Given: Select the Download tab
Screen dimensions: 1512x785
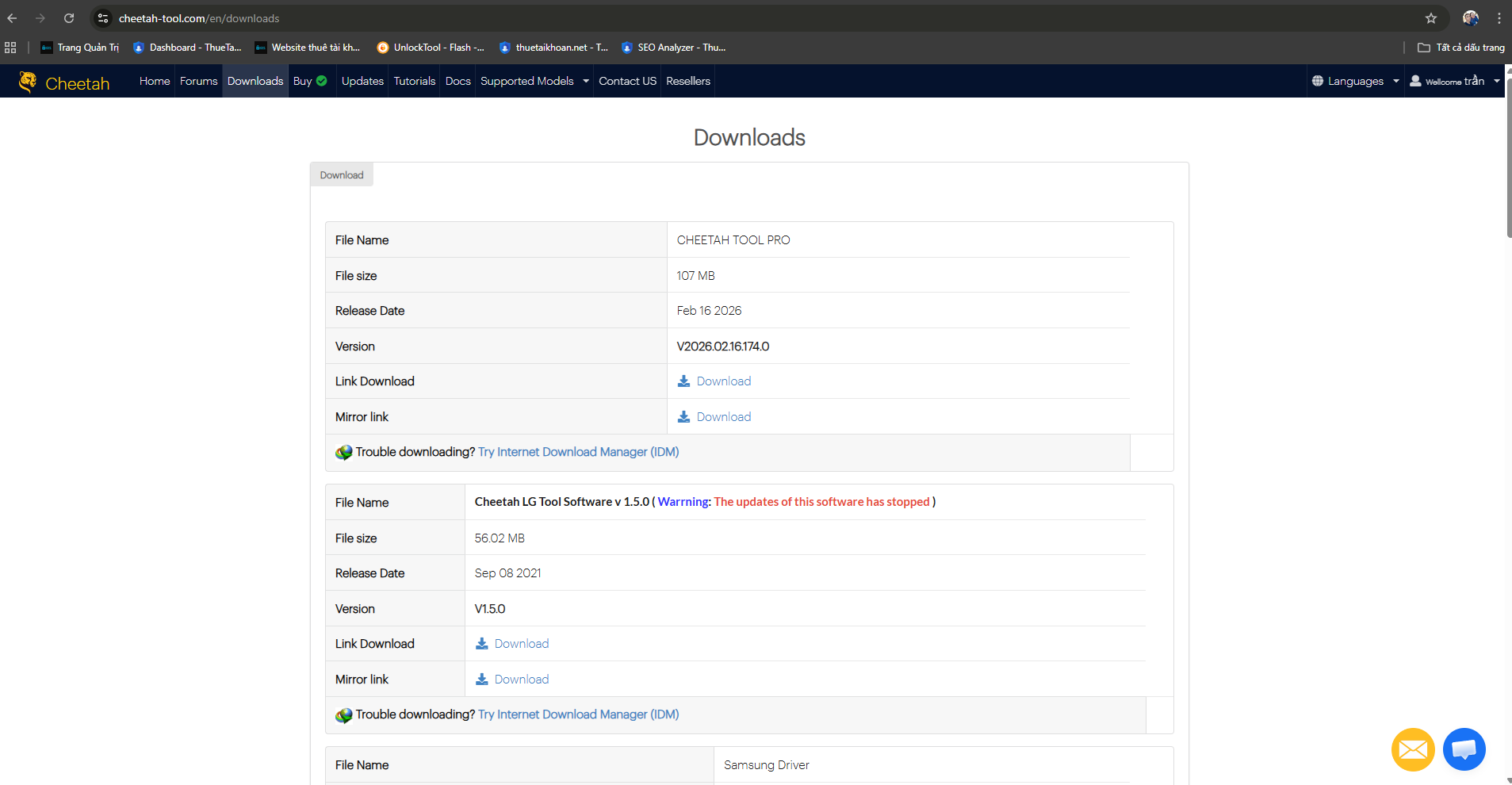Looking at the screenshot, I should coord(342,175).
